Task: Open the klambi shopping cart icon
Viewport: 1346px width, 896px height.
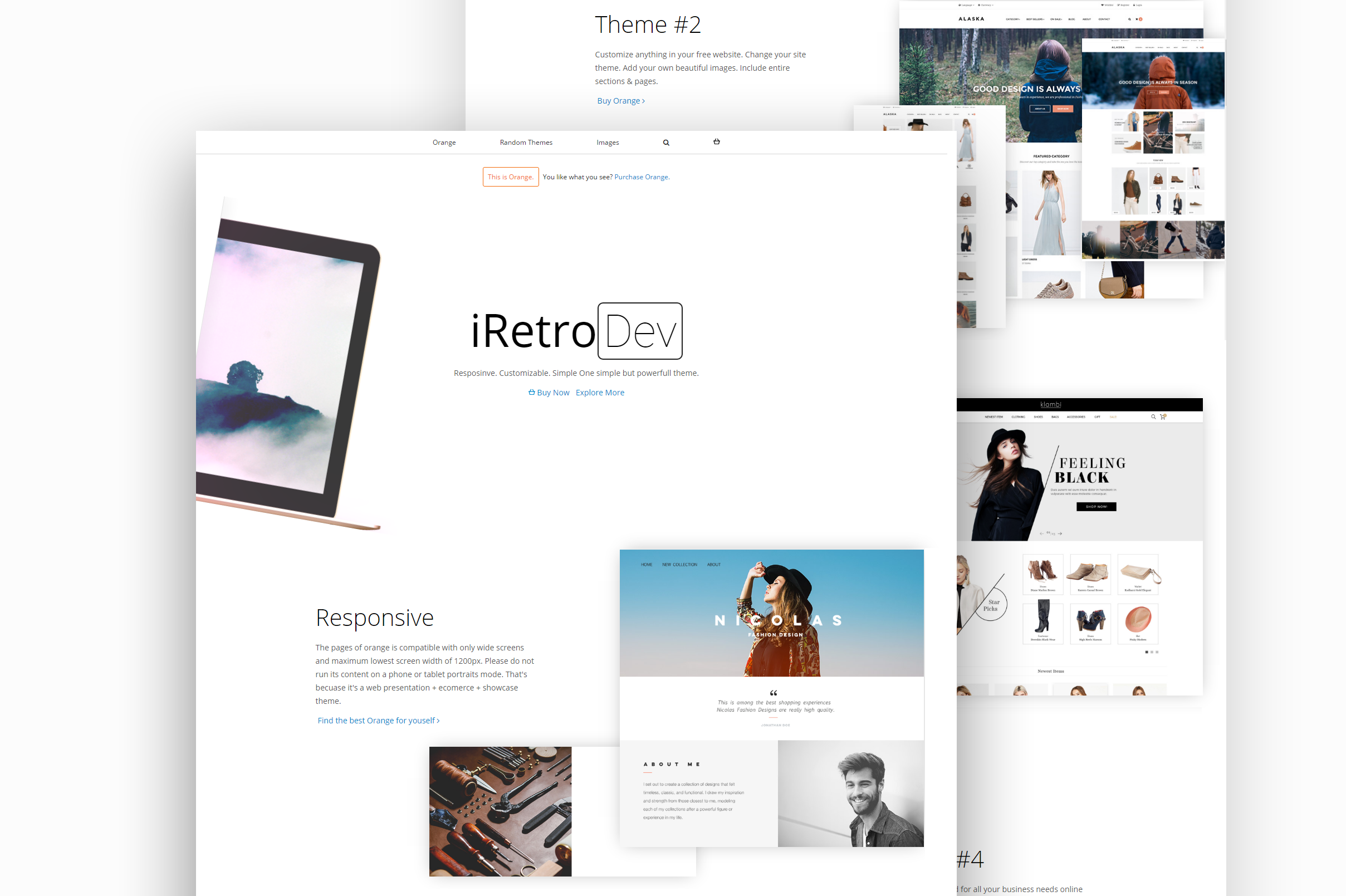Action: (1164, 417)
